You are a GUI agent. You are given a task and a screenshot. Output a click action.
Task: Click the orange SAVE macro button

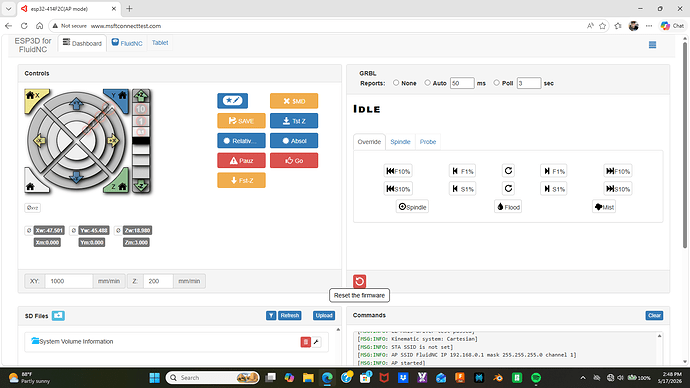coord(241,121)
